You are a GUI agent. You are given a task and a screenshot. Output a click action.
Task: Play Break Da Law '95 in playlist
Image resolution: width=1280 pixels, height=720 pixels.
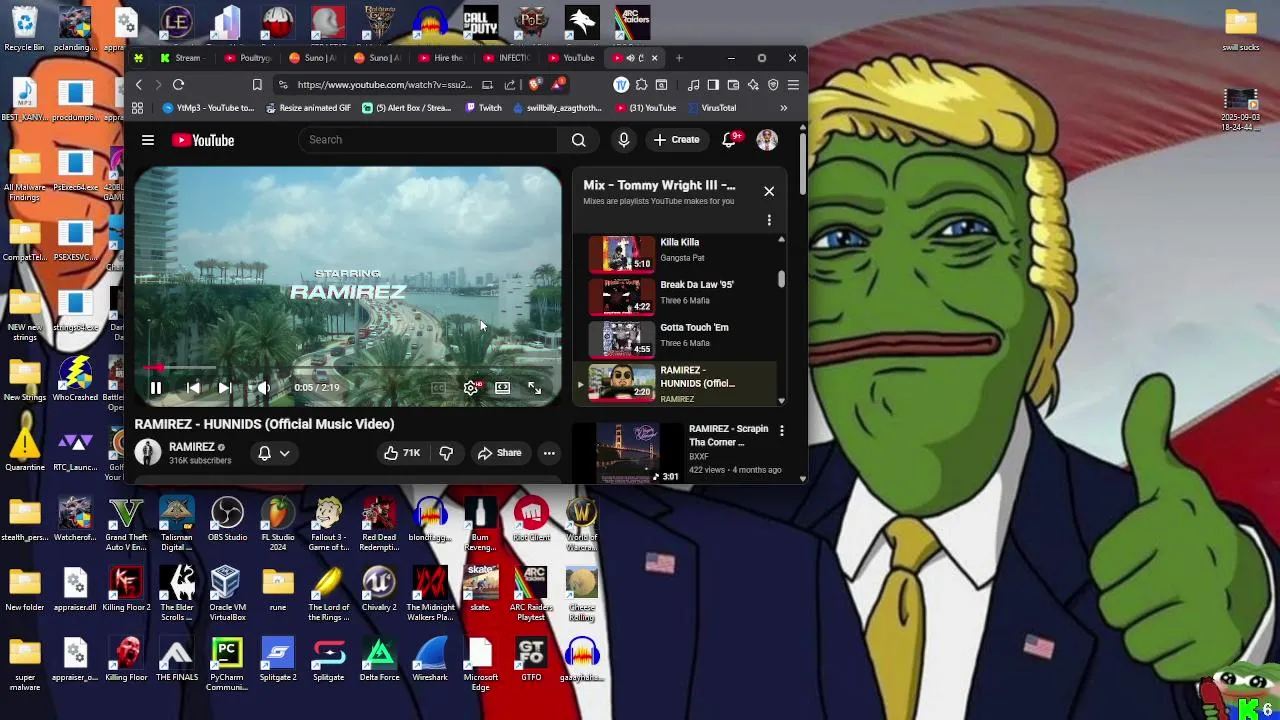[x=677, y=297]
